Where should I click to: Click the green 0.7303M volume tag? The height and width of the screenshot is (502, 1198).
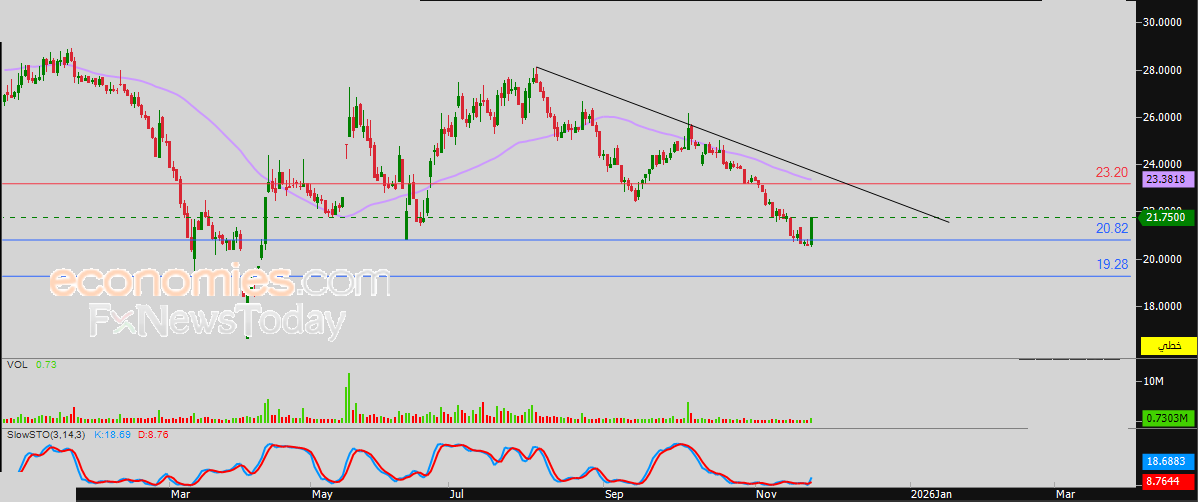coord(1168,418)
